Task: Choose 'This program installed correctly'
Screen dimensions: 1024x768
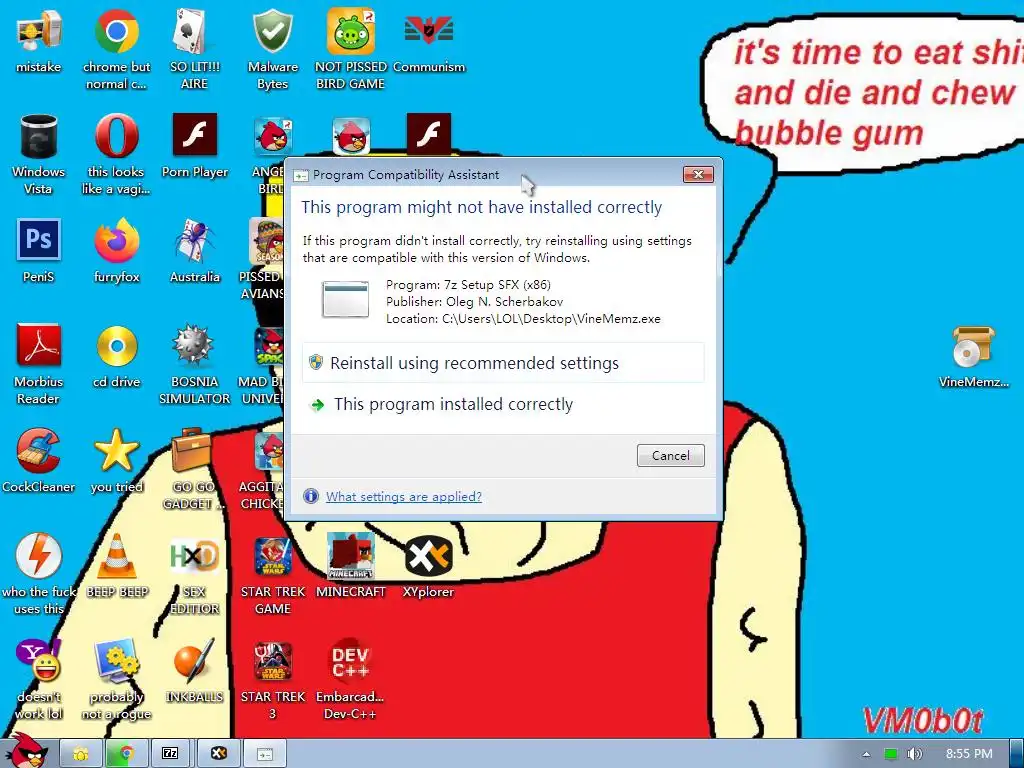Action: point(503,404)
